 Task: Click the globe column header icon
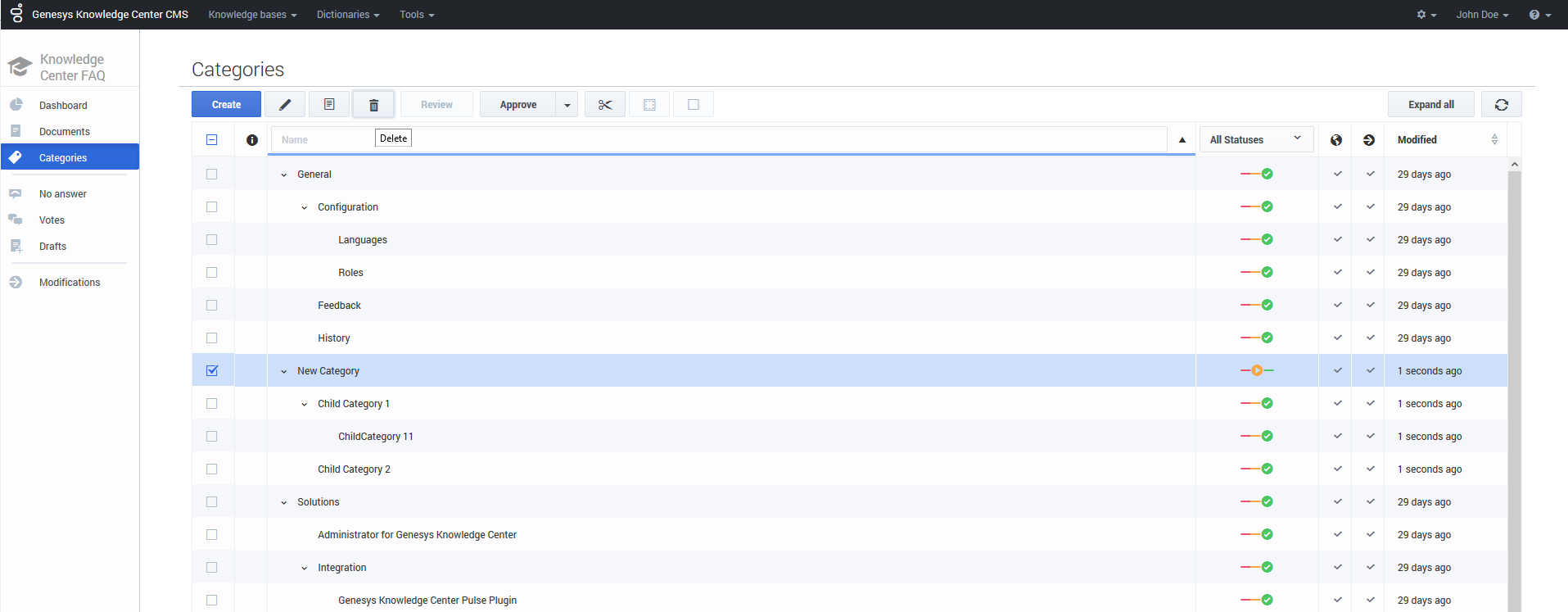point(1335,140)
